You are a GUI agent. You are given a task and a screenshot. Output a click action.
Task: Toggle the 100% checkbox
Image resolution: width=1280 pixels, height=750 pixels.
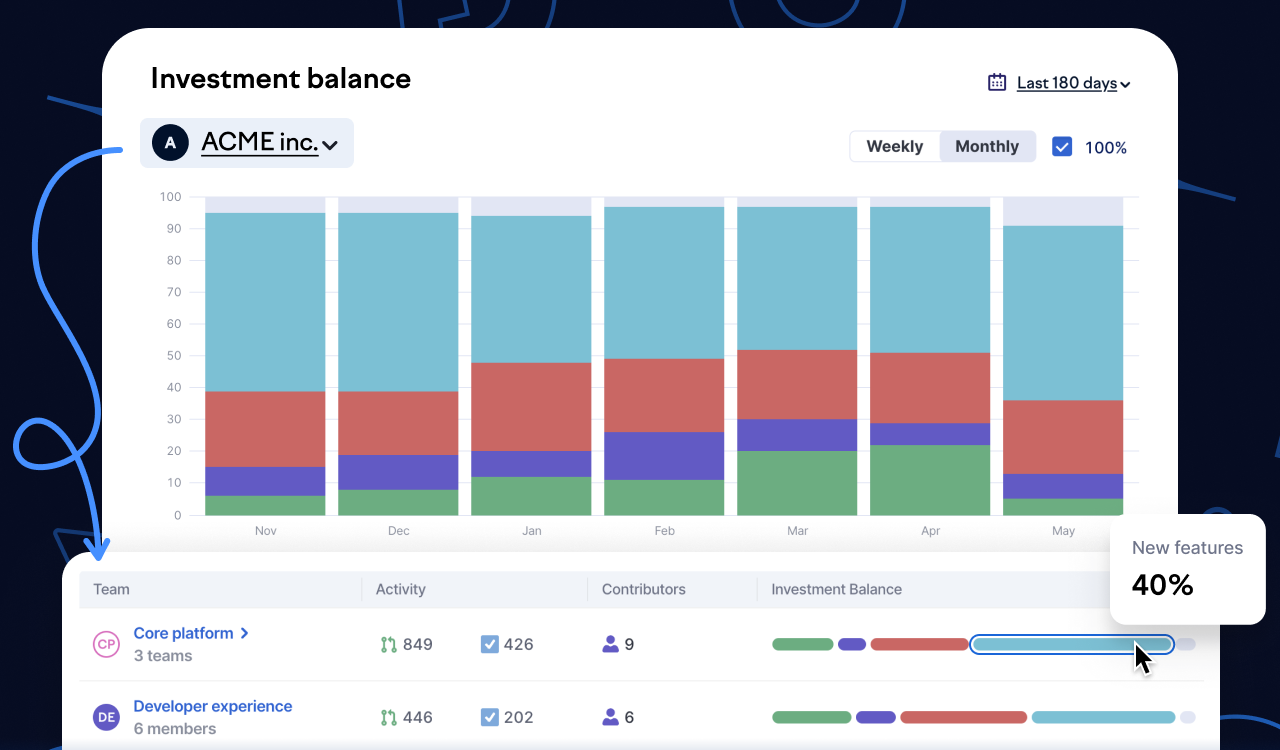[1062, 147]
